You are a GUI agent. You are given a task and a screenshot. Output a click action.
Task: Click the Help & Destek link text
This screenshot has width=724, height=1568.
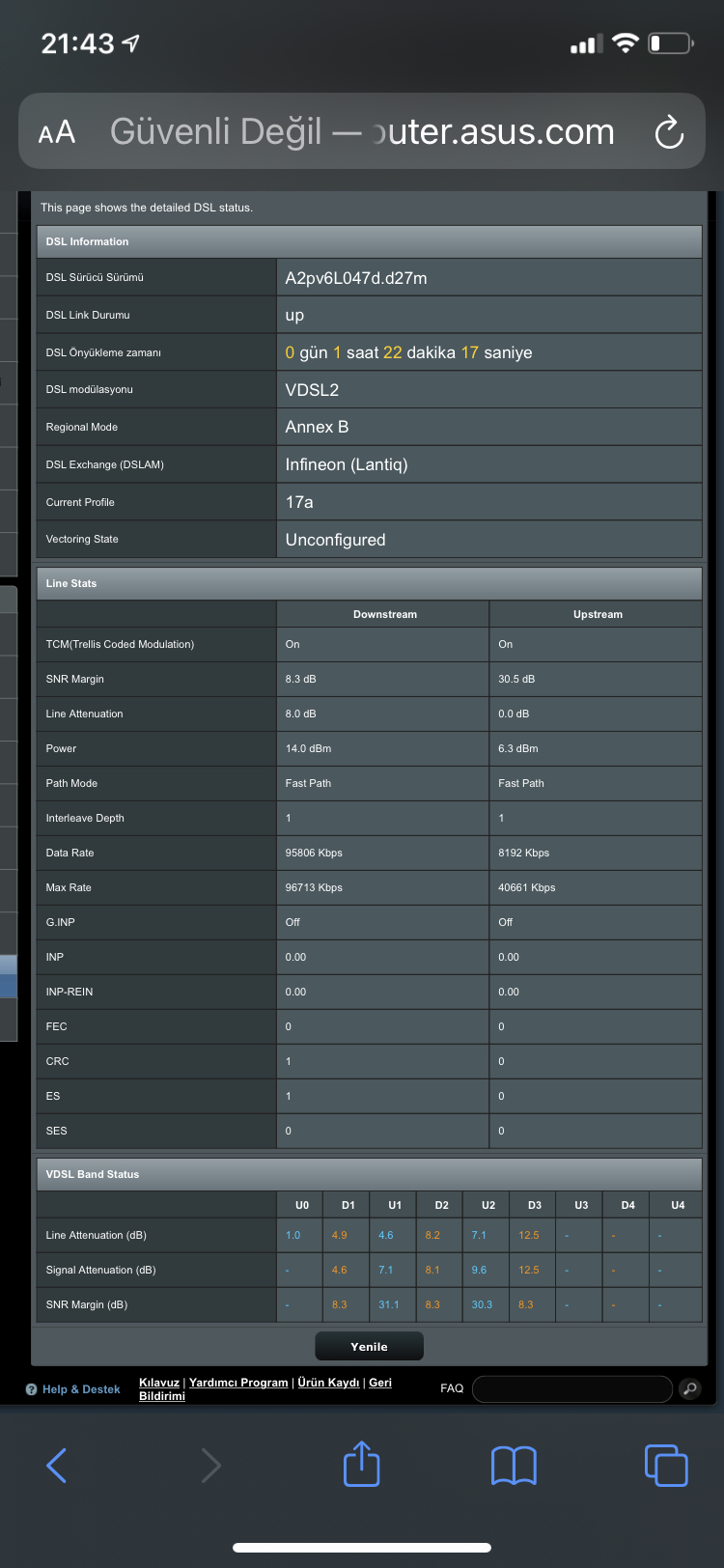pos(81,1389)
